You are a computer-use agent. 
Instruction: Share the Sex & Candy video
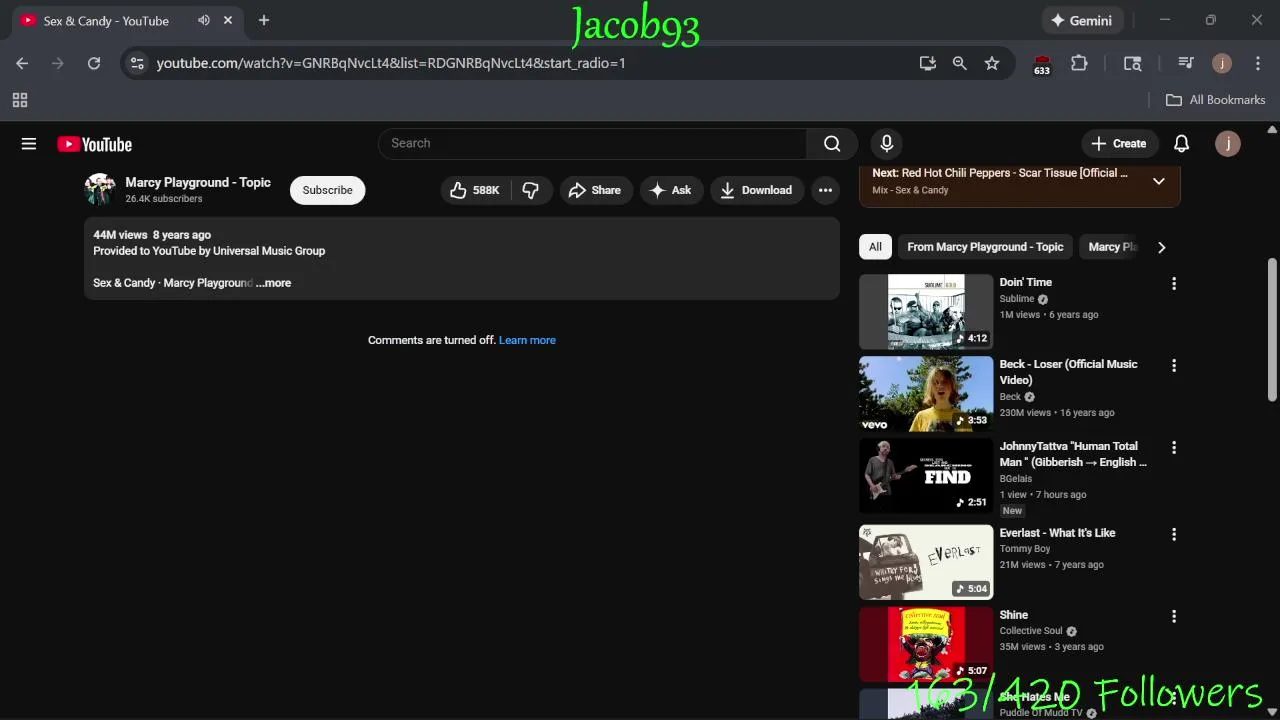595,190
